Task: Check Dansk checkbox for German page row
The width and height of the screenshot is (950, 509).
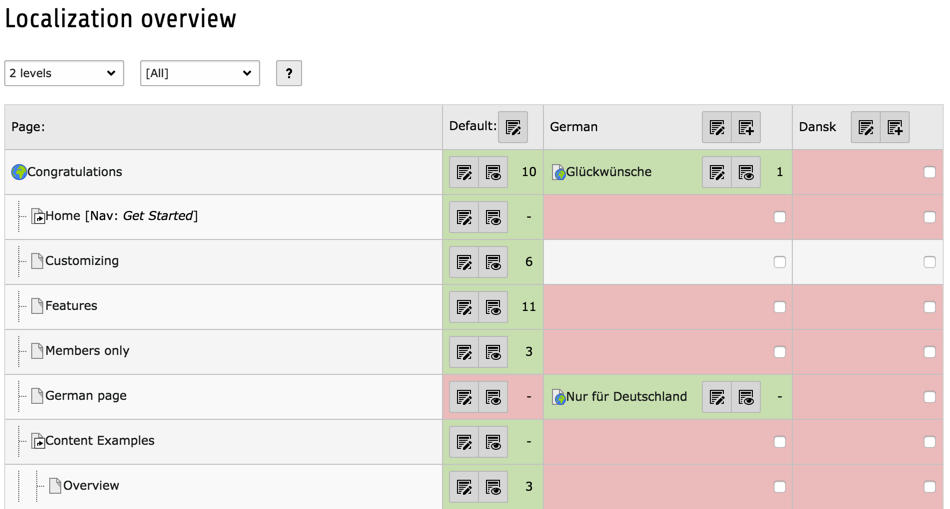Action: click(x=929, y=397)
